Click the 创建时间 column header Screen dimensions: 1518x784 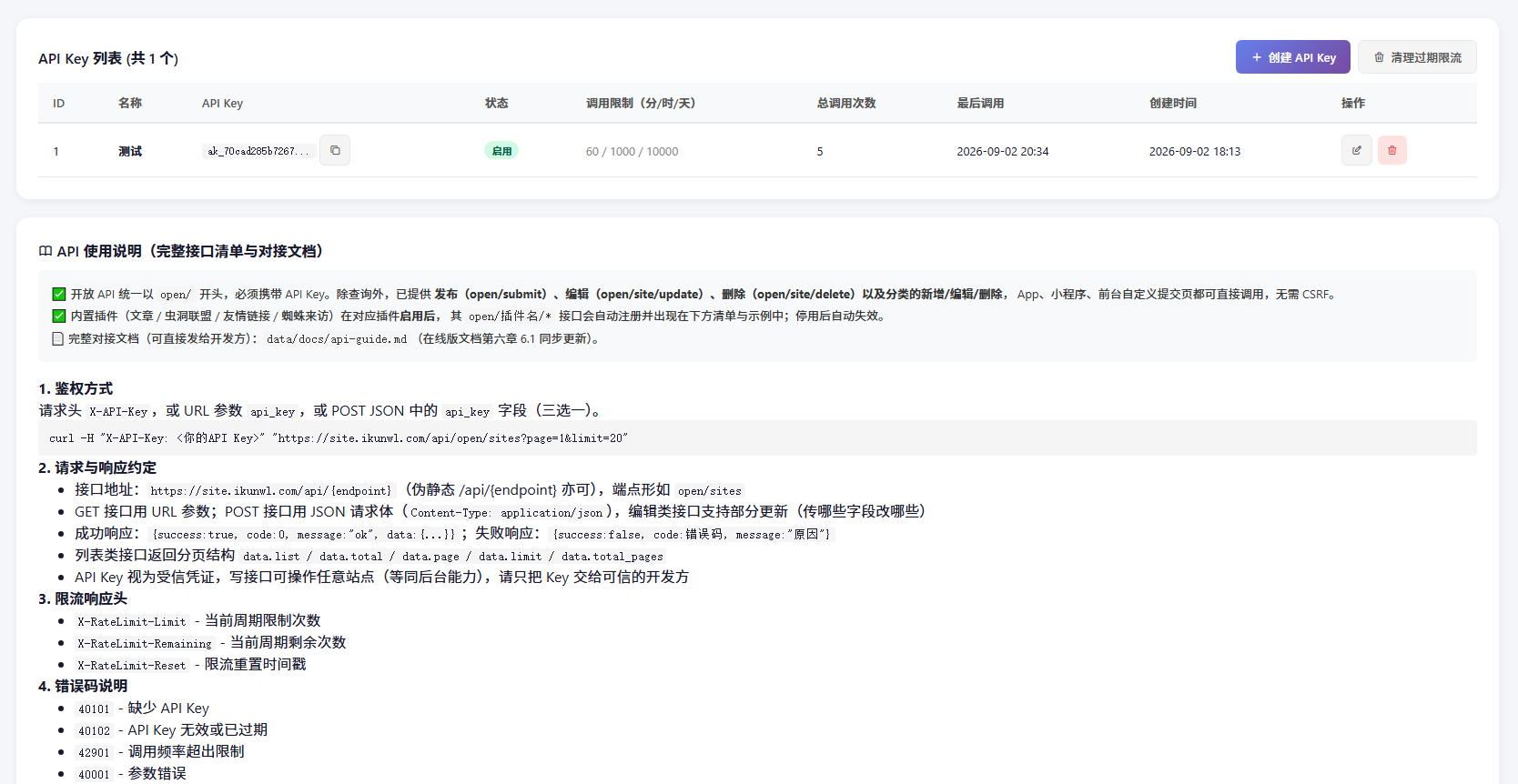(x=1173, y=103)
